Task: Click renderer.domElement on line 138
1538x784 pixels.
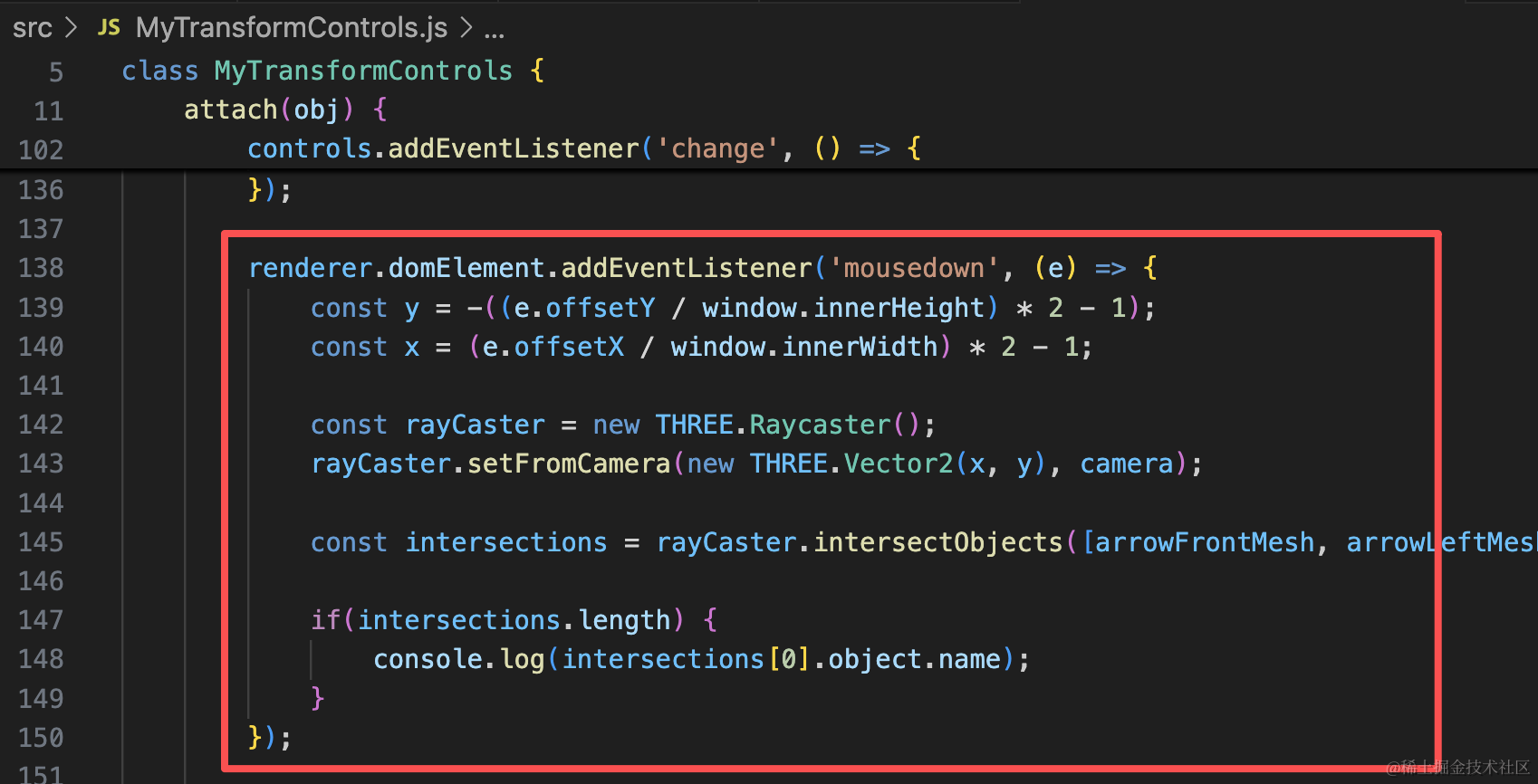Action: click(397, 268)
